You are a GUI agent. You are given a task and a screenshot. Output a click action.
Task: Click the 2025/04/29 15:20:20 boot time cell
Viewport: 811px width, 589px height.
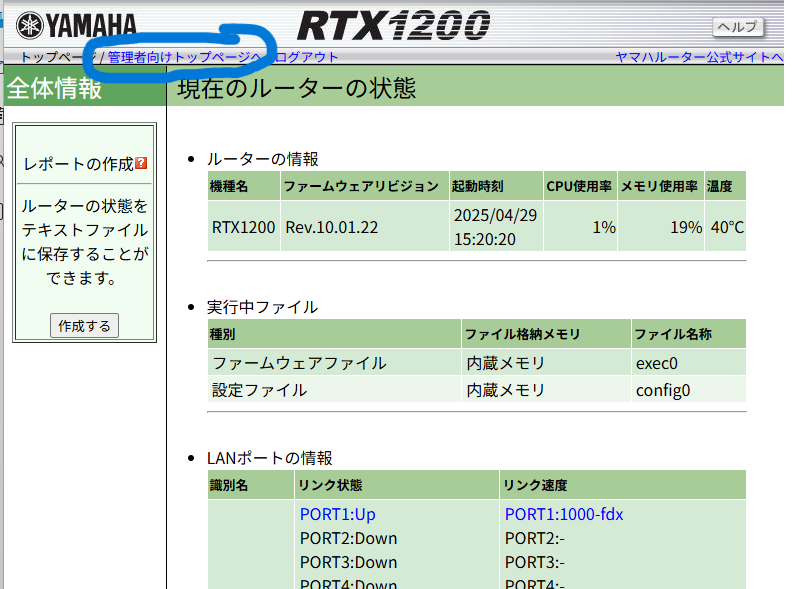(x=495, y=227)
